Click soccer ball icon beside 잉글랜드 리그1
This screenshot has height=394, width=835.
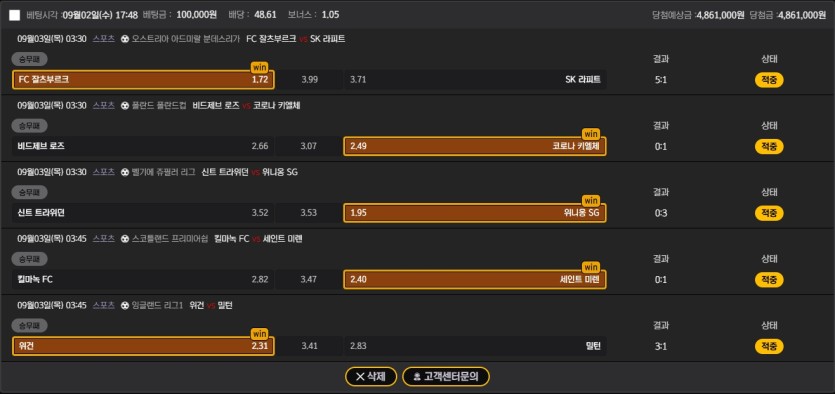125,306
